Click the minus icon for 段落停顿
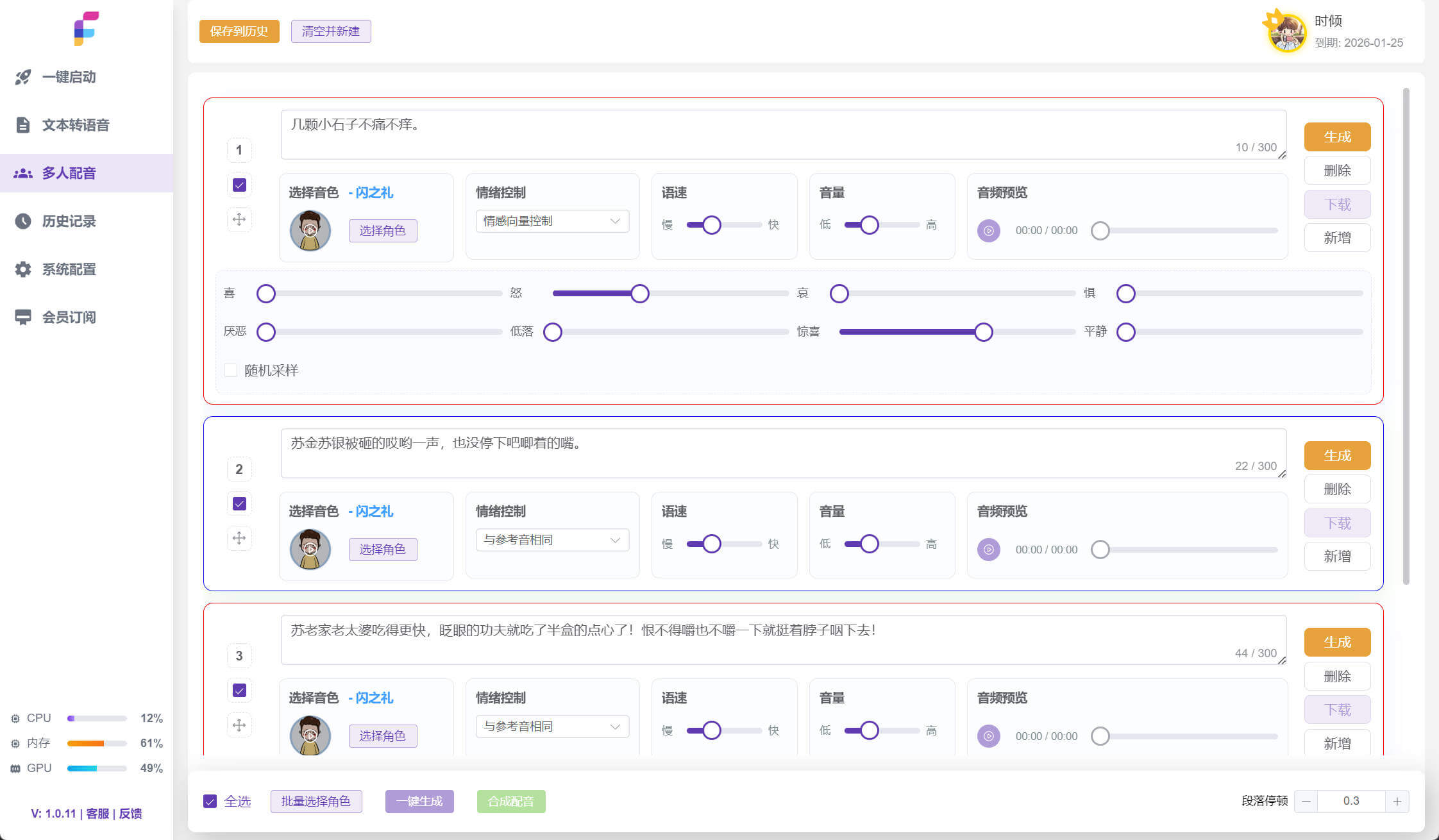This screenshot has width=1439, height=840. point(1306,801)
